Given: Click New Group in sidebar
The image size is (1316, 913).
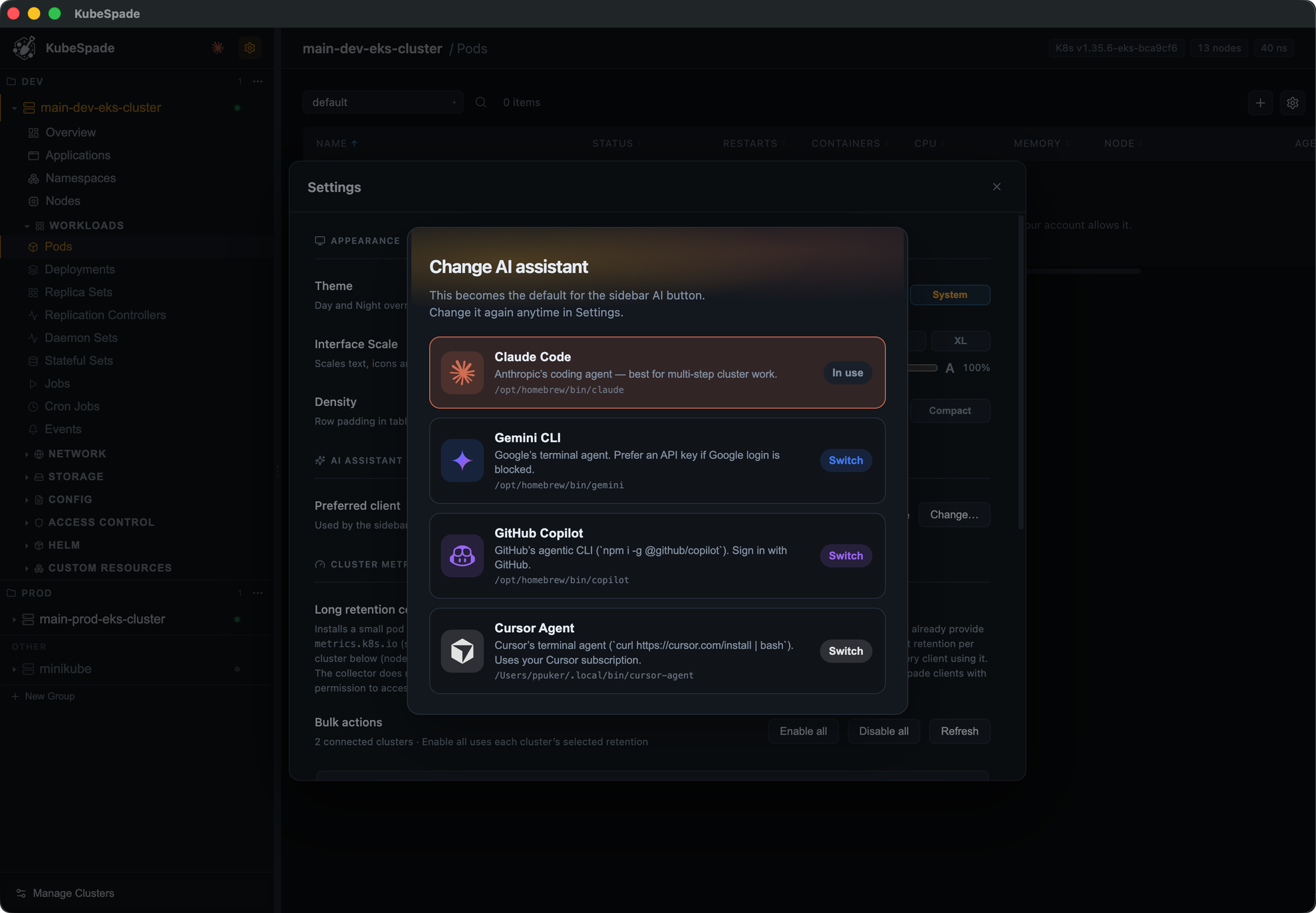Looking at the screenshot, I should click(x=43, y=696).
